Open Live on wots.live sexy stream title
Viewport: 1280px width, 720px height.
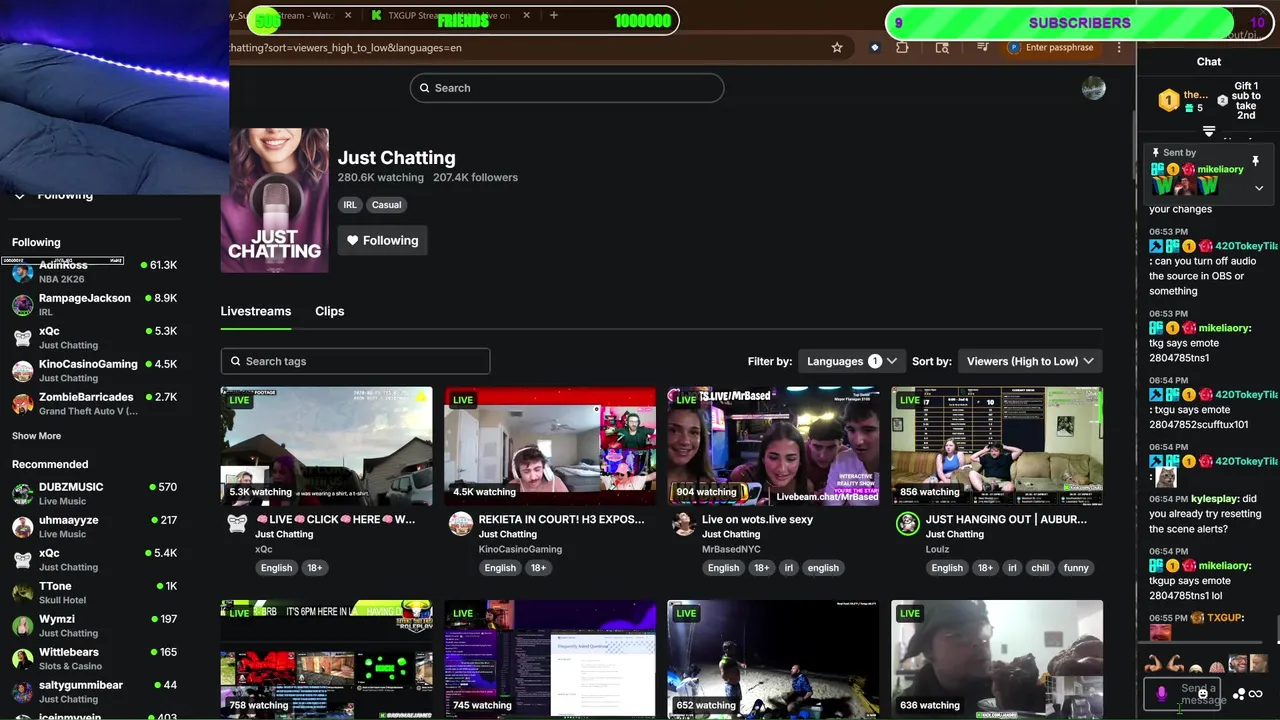(x=757, y=519)
